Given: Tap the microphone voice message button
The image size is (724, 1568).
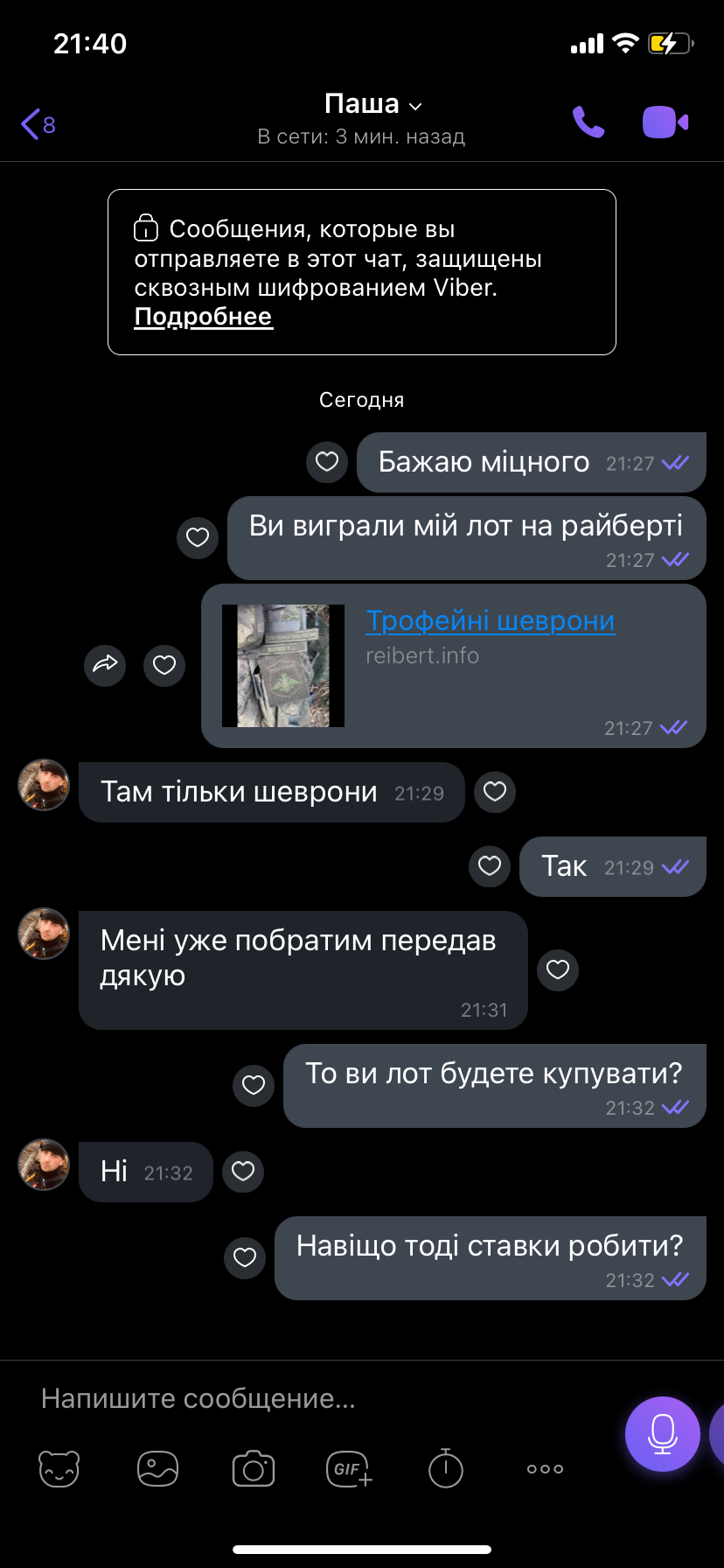Looking at the screenshot, I should [663, 1434].
